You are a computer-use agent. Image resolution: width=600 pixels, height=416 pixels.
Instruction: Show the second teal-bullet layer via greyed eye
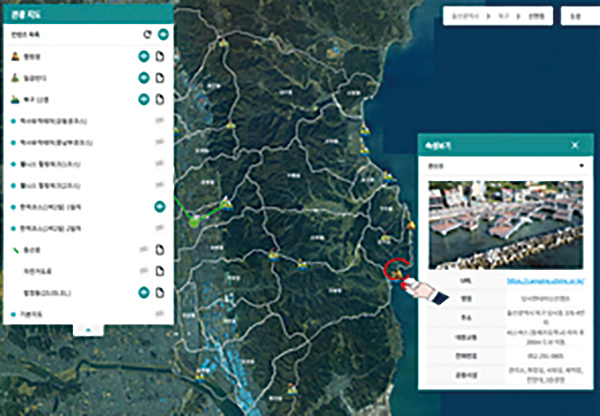tap(160, 142)
